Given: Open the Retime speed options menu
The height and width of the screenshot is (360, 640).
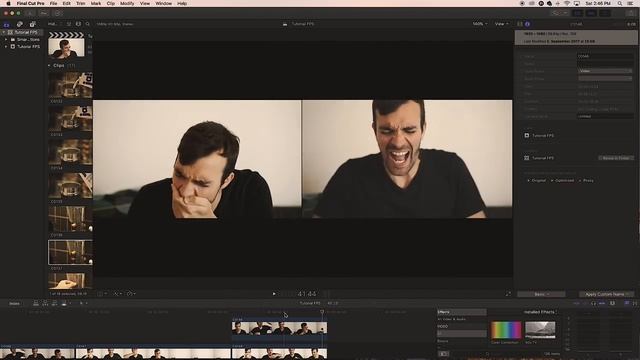Looking at the screenshot, I should (x=131, y=293).
